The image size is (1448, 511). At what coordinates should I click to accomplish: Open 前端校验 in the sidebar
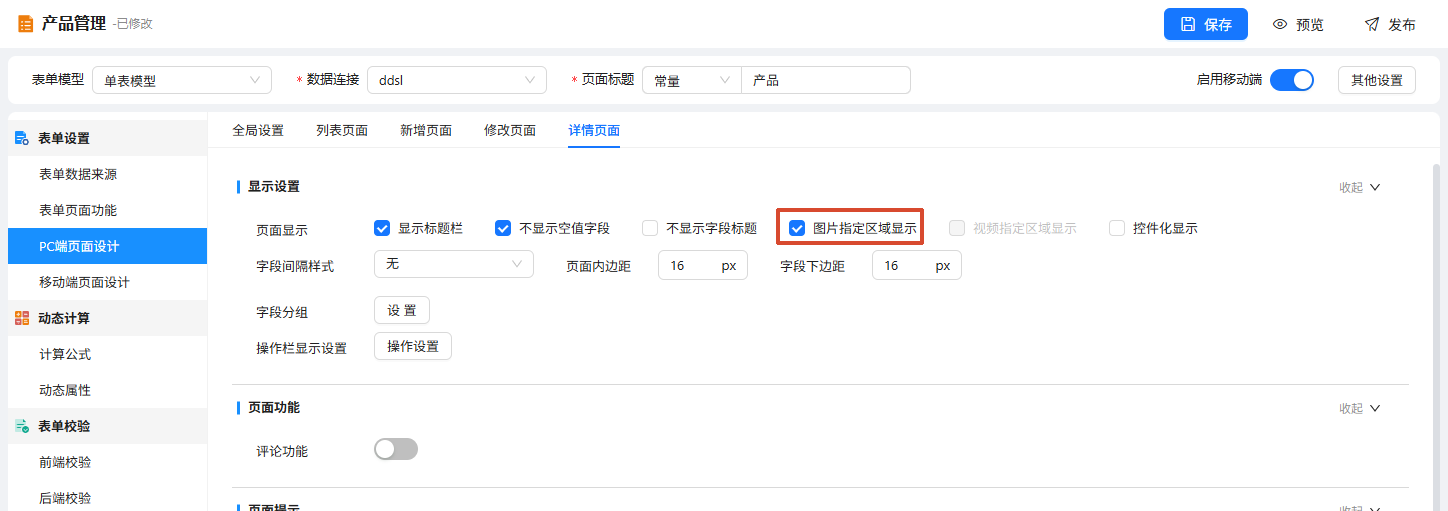(x=108, y=462)
